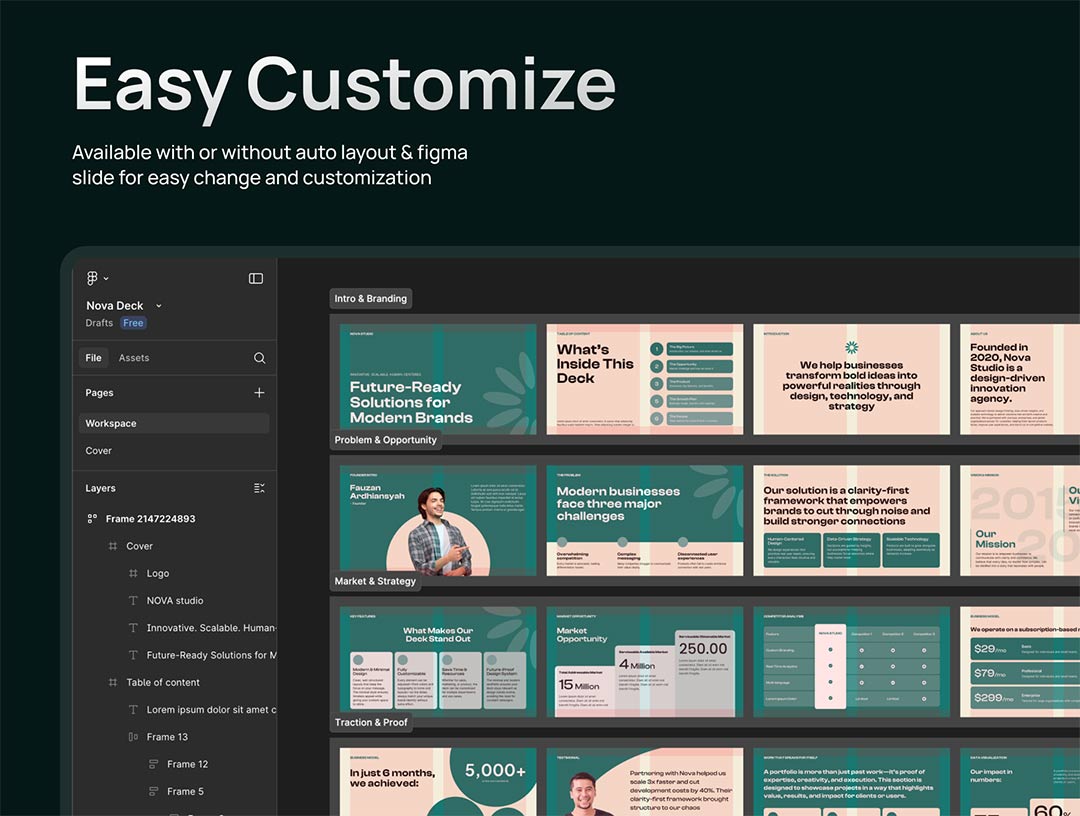This screenshot has height=816, width=1080.
Task: Switch to the File tab
Action: [93, 358]
